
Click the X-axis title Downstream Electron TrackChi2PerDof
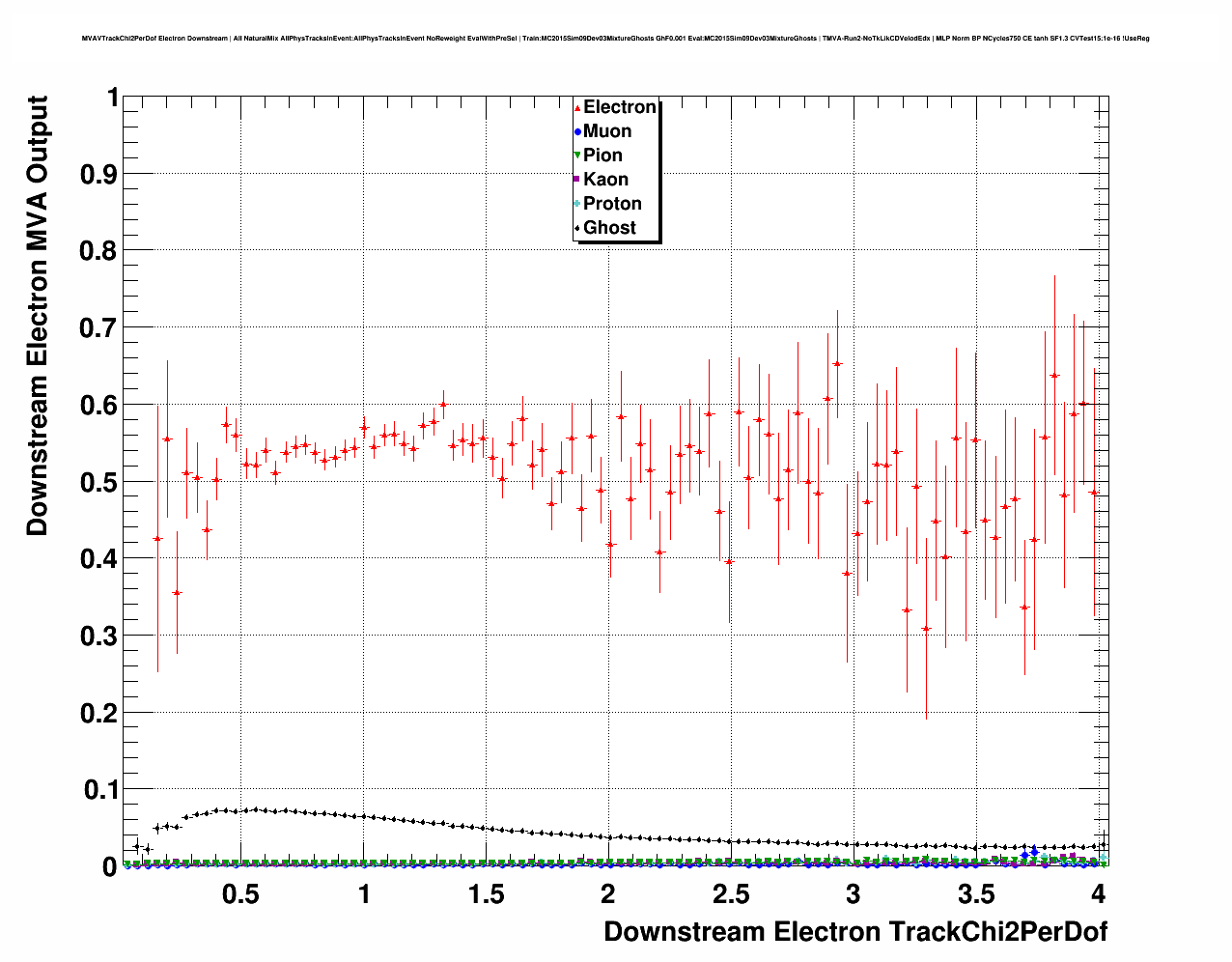855,932
